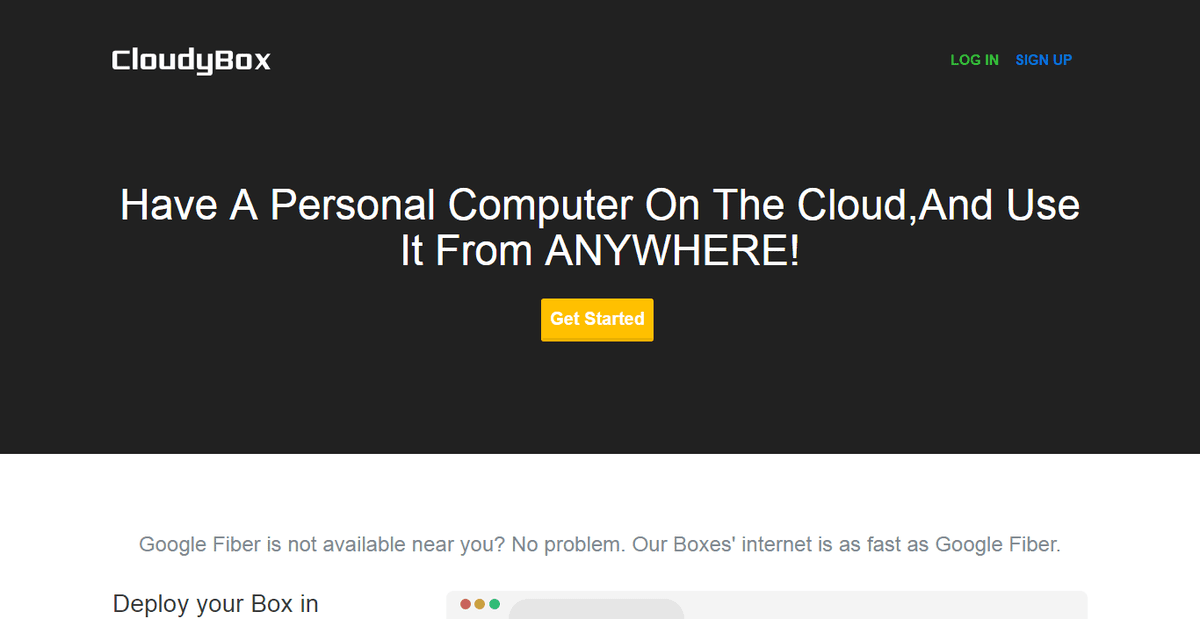Click the word ANYWHERE! in the headline

(672, 251)
